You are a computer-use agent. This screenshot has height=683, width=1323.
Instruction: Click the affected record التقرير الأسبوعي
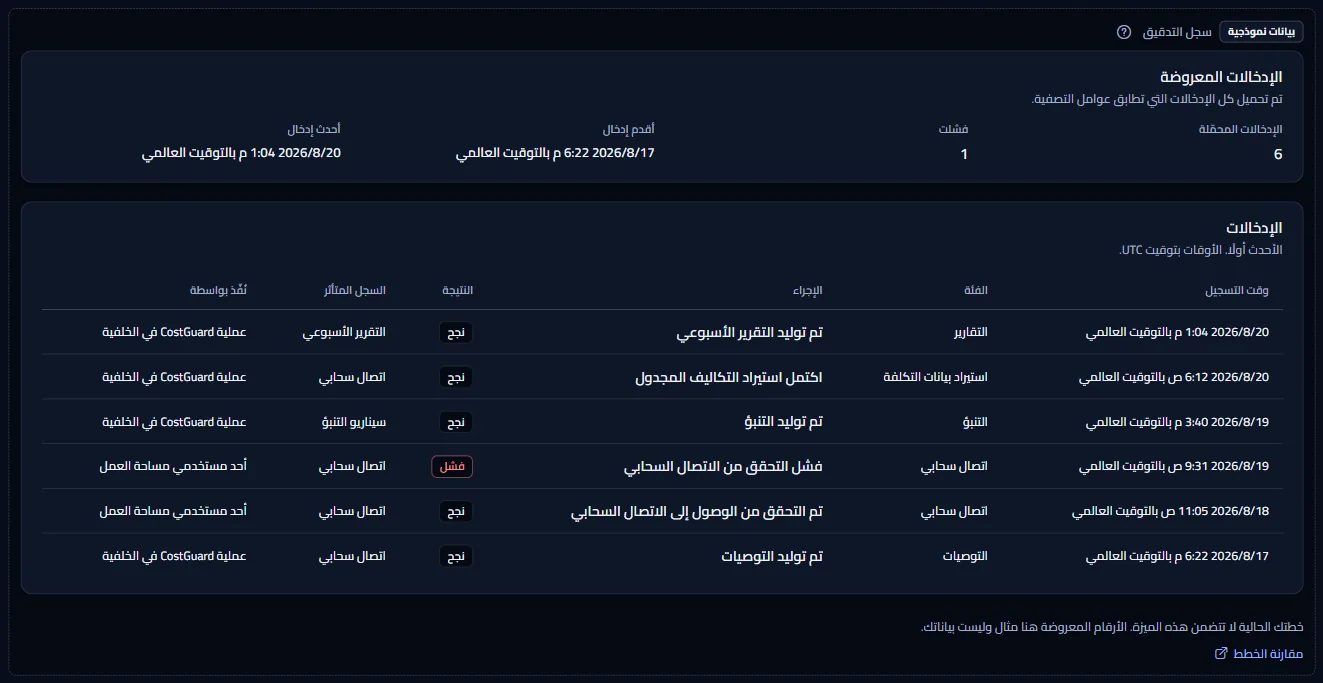pos(344,333)
